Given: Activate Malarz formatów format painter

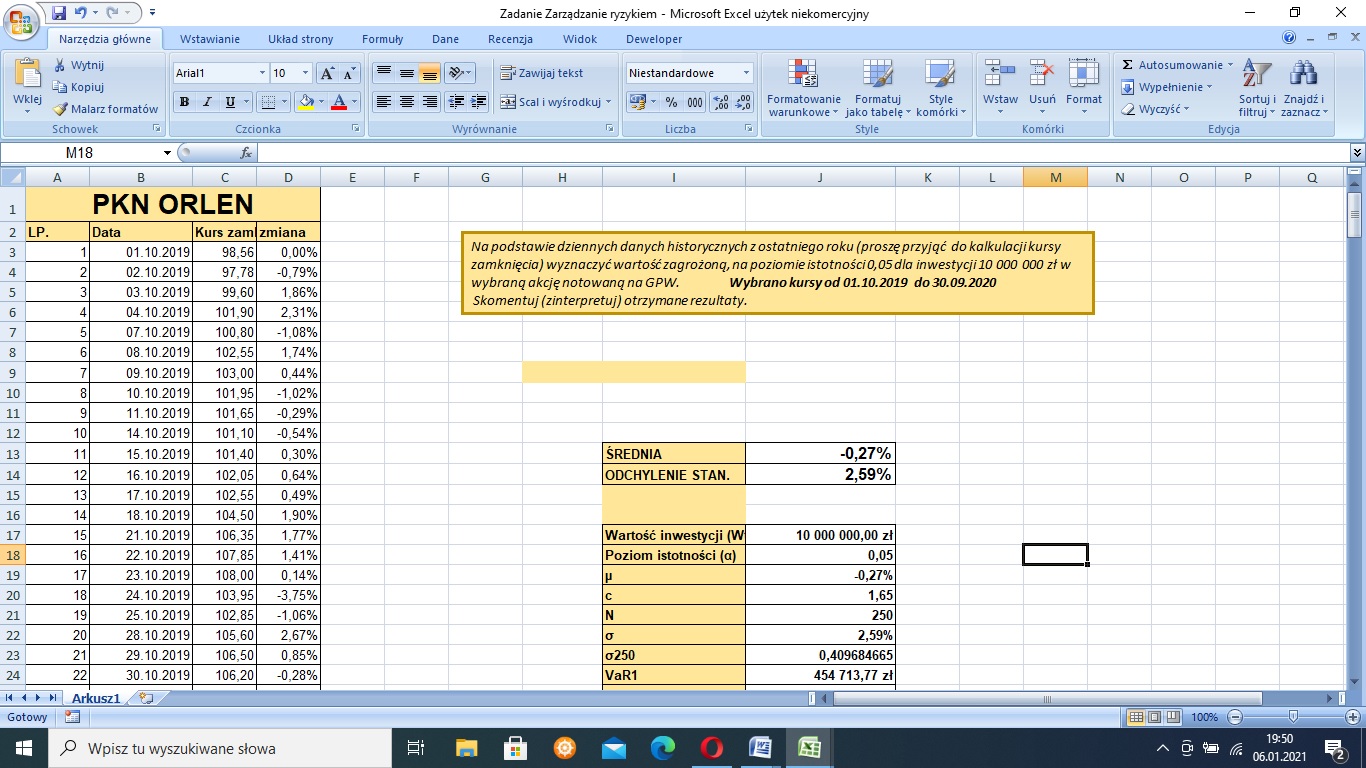Looking at the screenshot, I should tap(106, 109).
